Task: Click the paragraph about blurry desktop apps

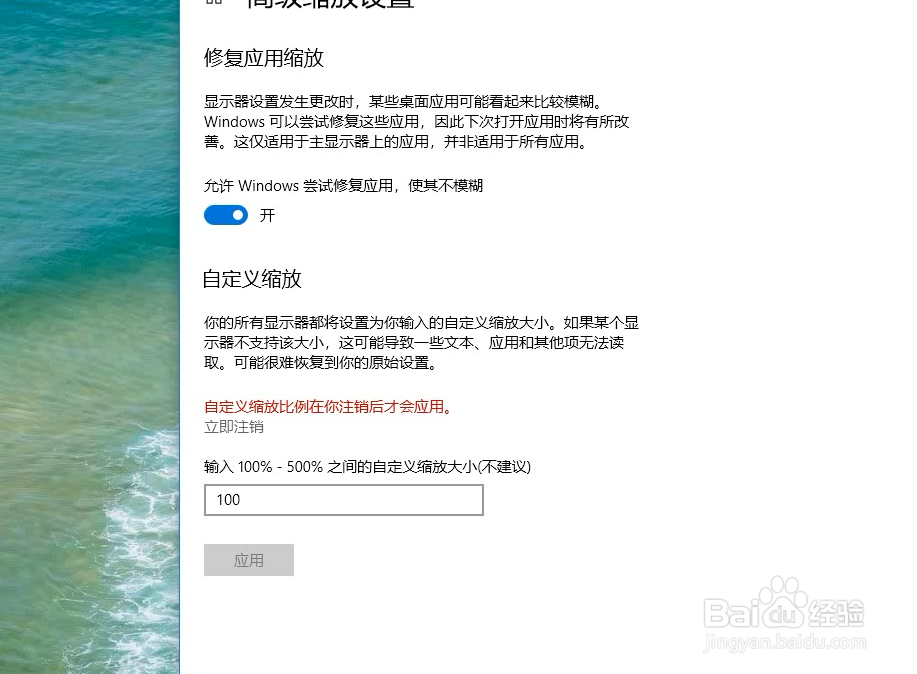Action: [x=416, y=122]
